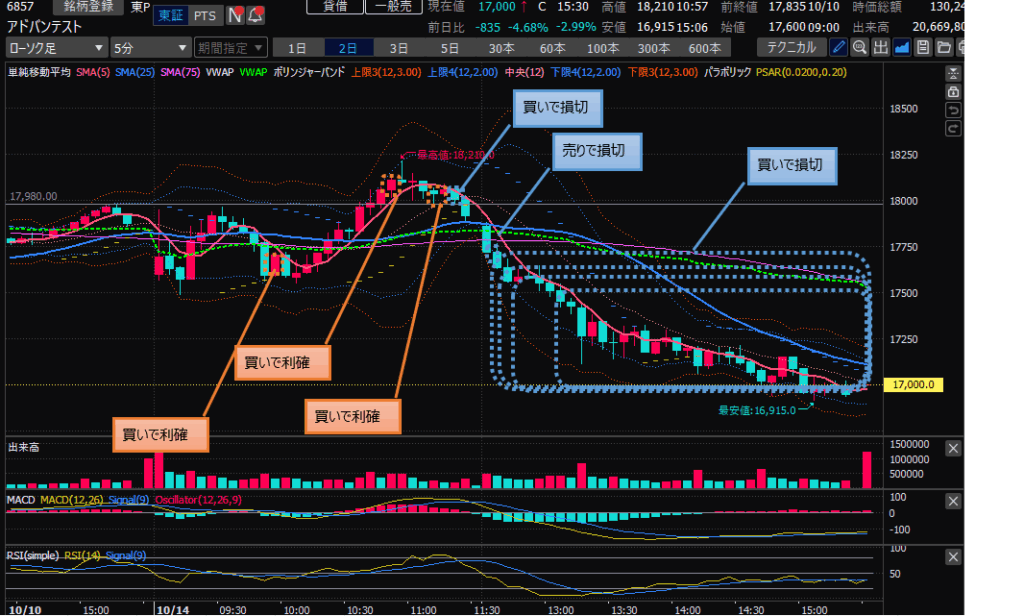
Task: Open the ローソク足 chart type dropdown
Action: (x=56, y=47)
